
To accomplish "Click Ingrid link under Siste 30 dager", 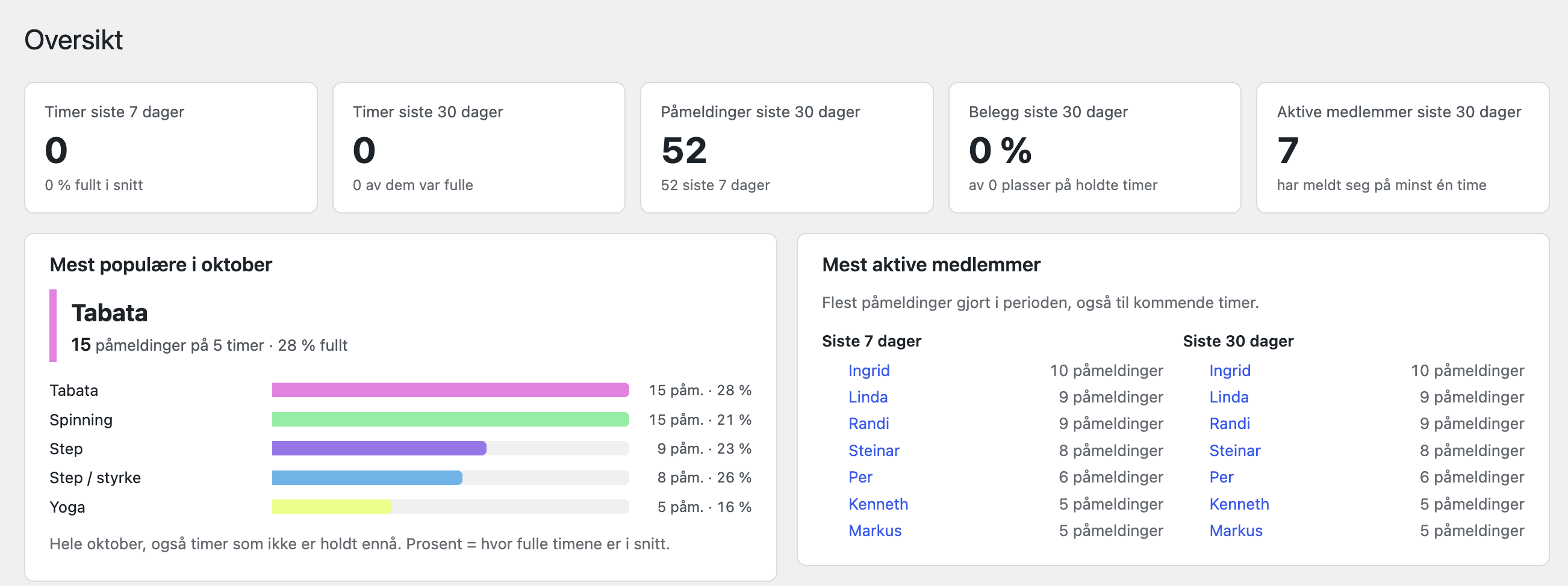I will tap(1230, 370).
